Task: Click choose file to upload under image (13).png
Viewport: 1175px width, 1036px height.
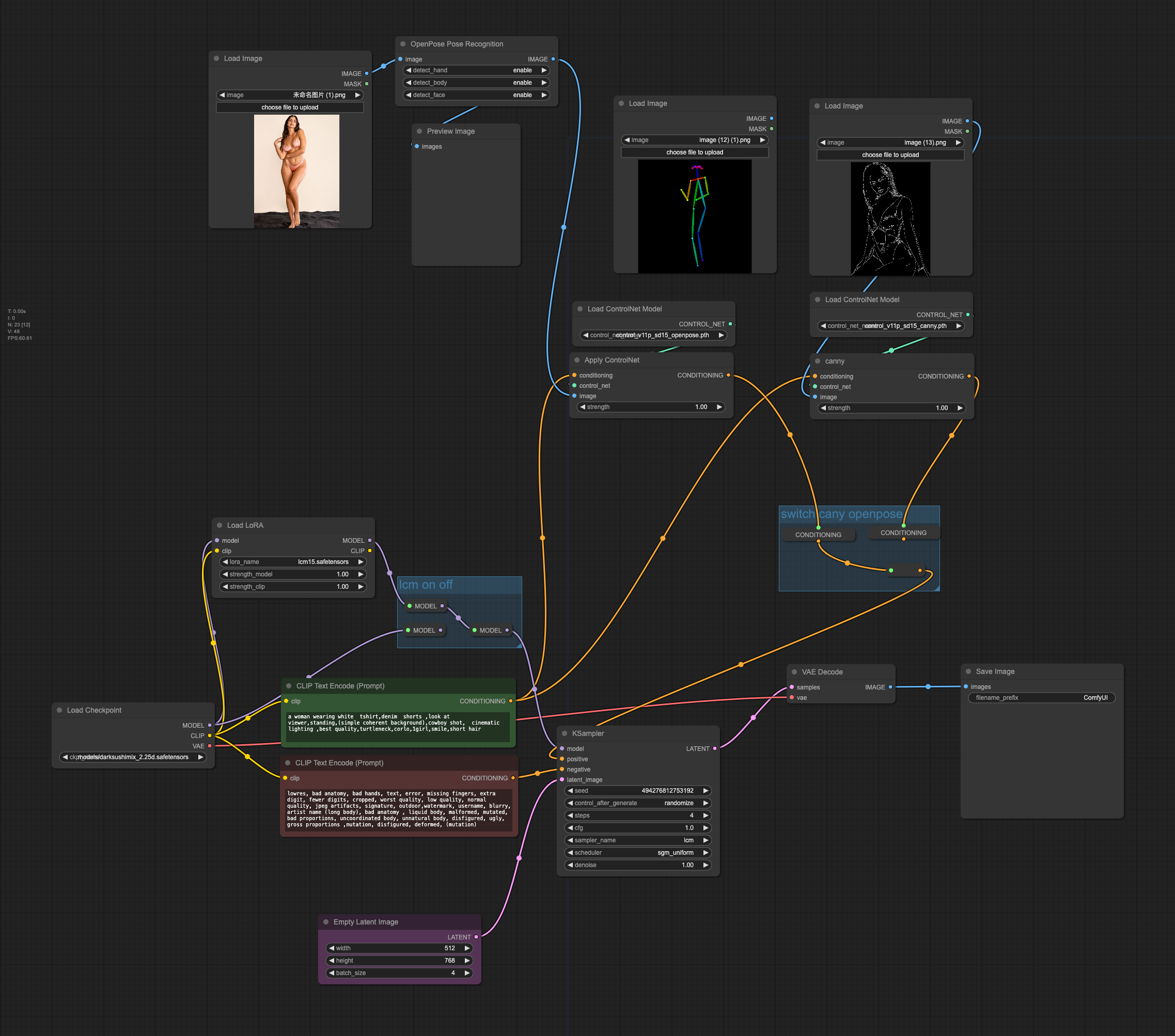Action: 890,155
